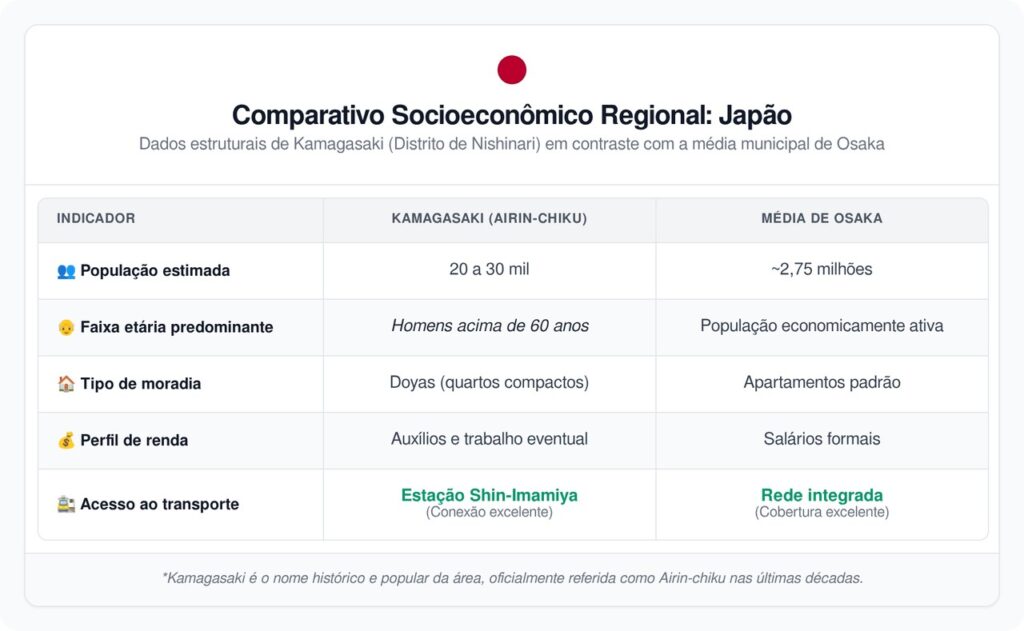This screenshot has height=631, width=1024.
Task: Click the red Japan flag circle icon
Action: coord(512,70)
